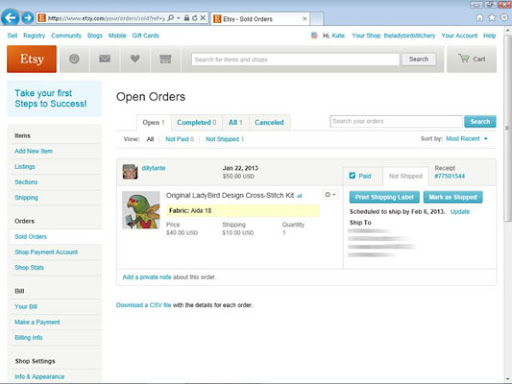Open Your Account in top menu

459,35
